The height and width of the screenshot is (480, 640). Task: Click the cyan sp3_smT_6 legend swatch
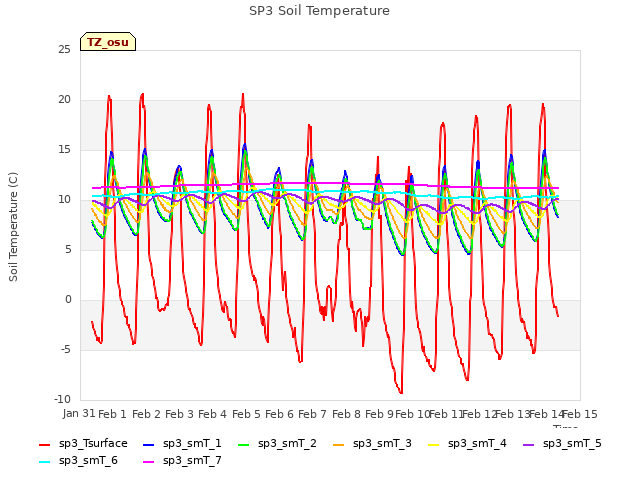tap(44, 462)
